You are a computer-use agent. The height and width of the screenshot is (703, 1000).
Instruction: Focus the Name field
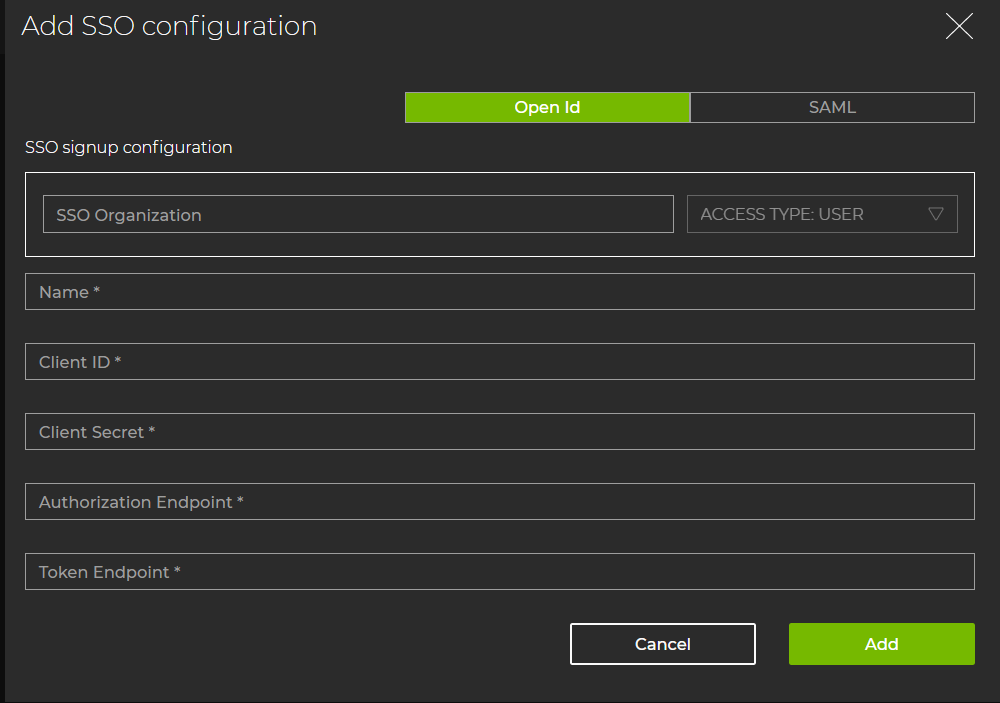(500, 291)
